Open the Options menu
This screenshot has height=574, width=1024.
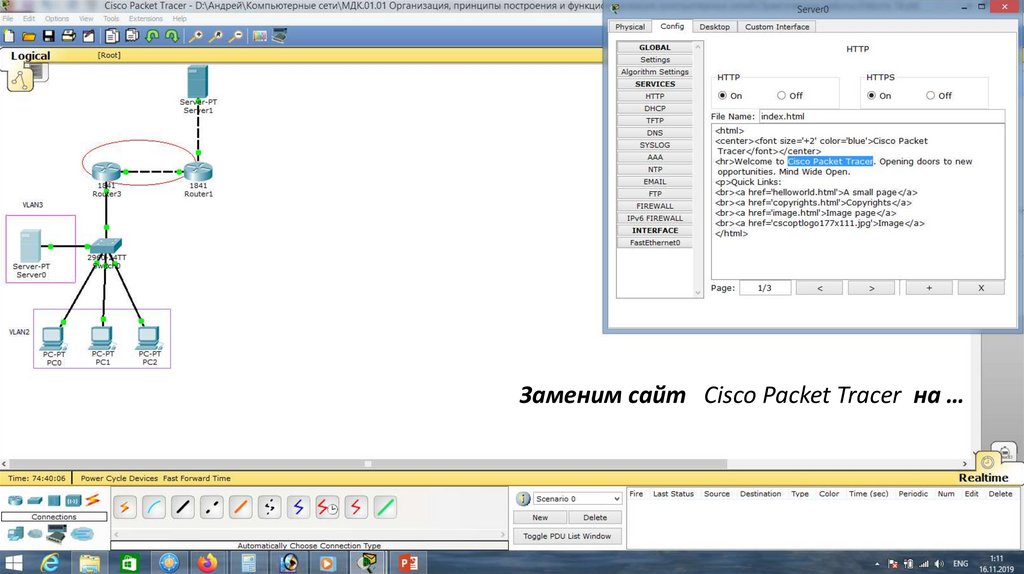pyautogui.click(x=57, y=18)
